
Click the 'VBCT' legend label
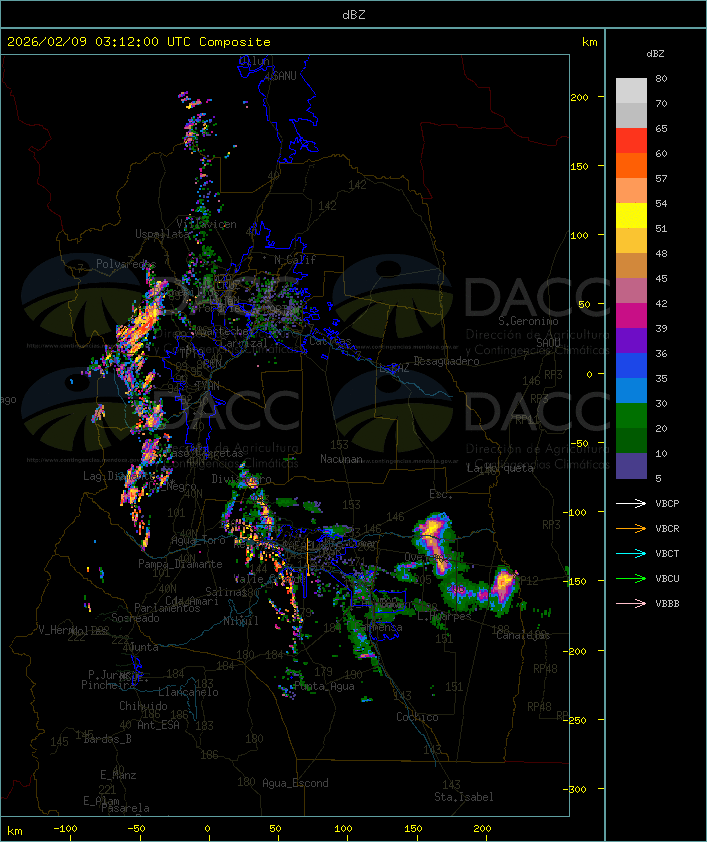(667, 554)
